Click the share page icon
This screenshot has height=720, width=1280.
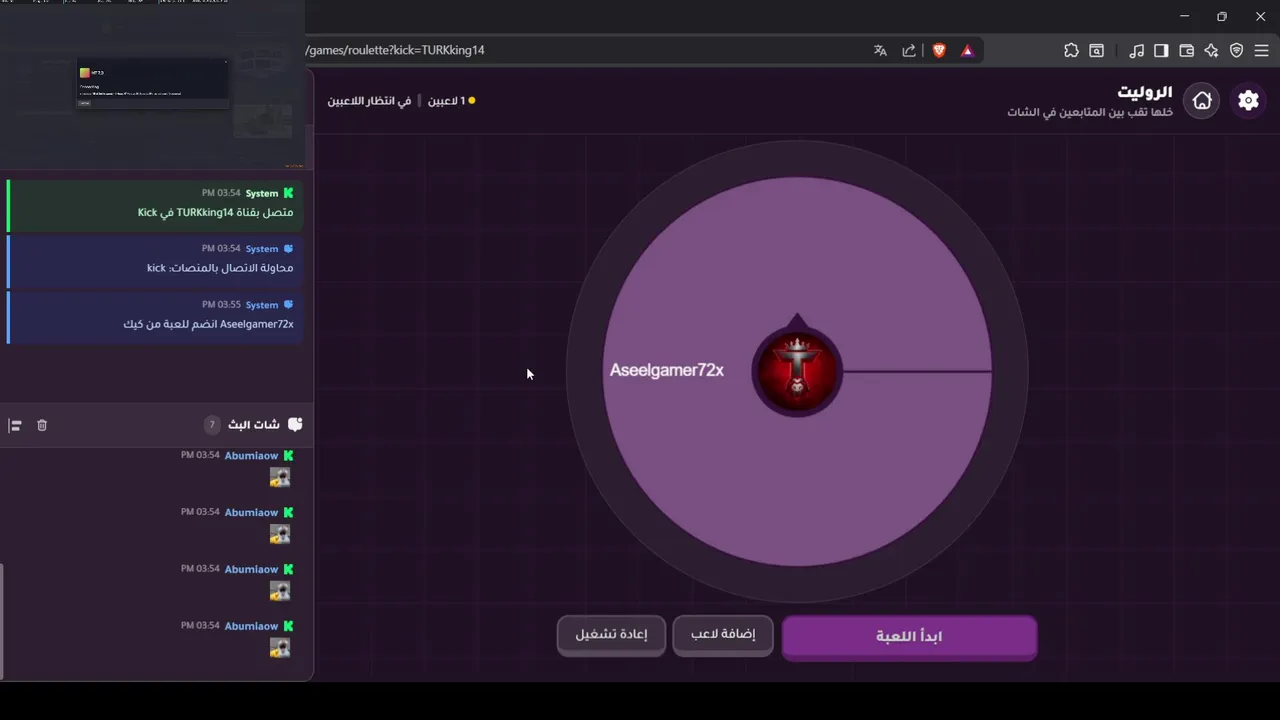[x=909, y=50]
